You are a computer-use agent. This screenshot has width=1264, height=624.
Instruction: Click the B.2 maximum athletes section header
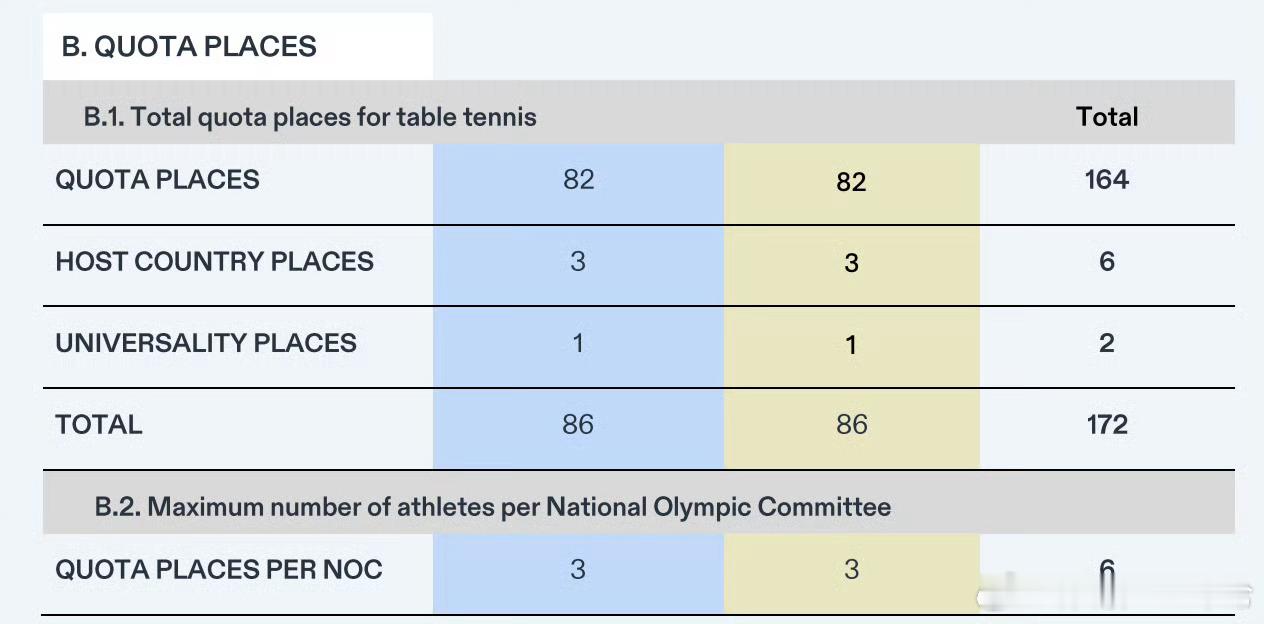coord(492,507)
